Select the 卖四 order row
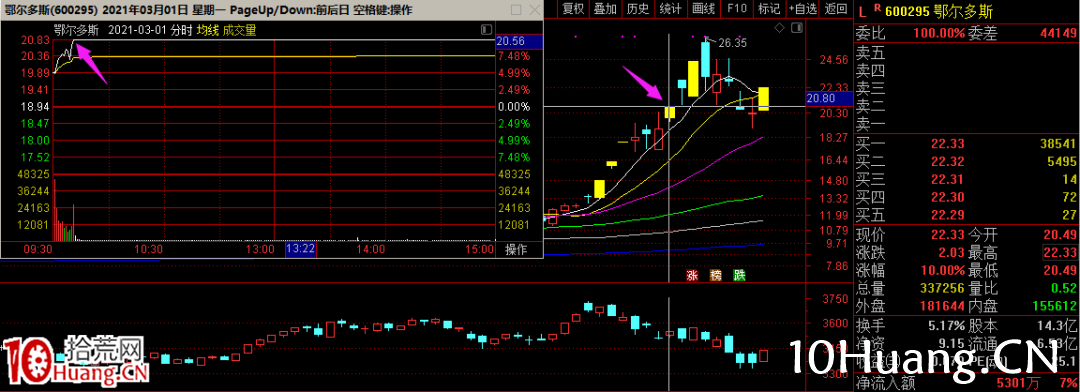 [x=966, y=70]
